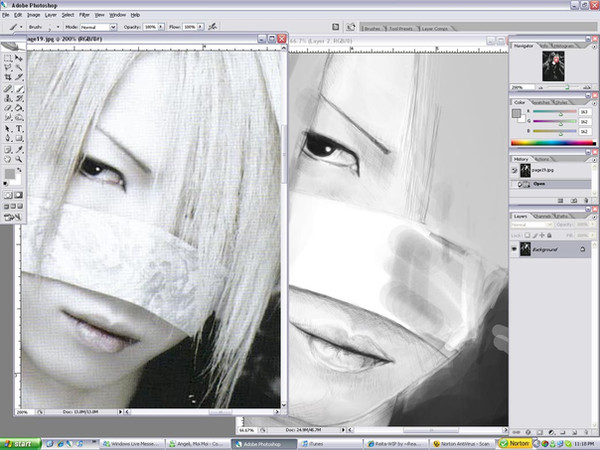Expand the Flow slider arrow

(x=200, y=27)
